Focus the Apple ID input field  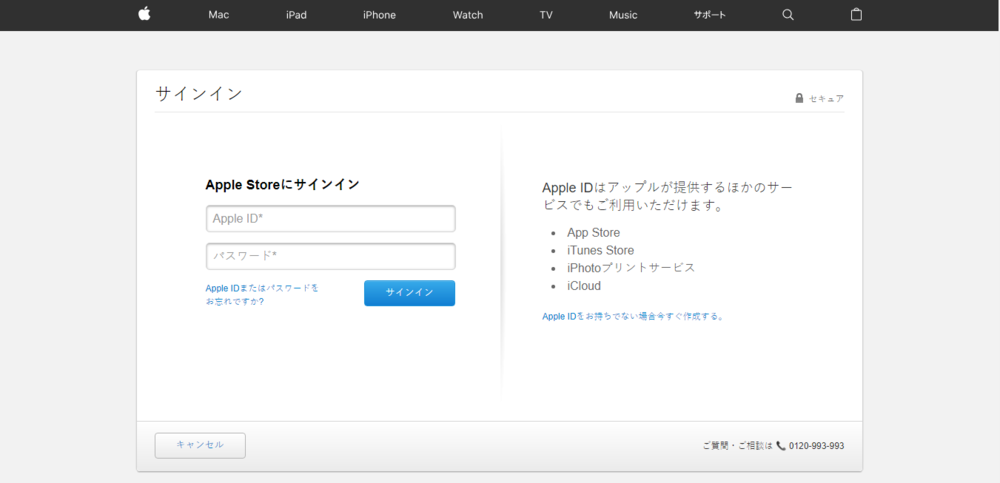(330, 219)
